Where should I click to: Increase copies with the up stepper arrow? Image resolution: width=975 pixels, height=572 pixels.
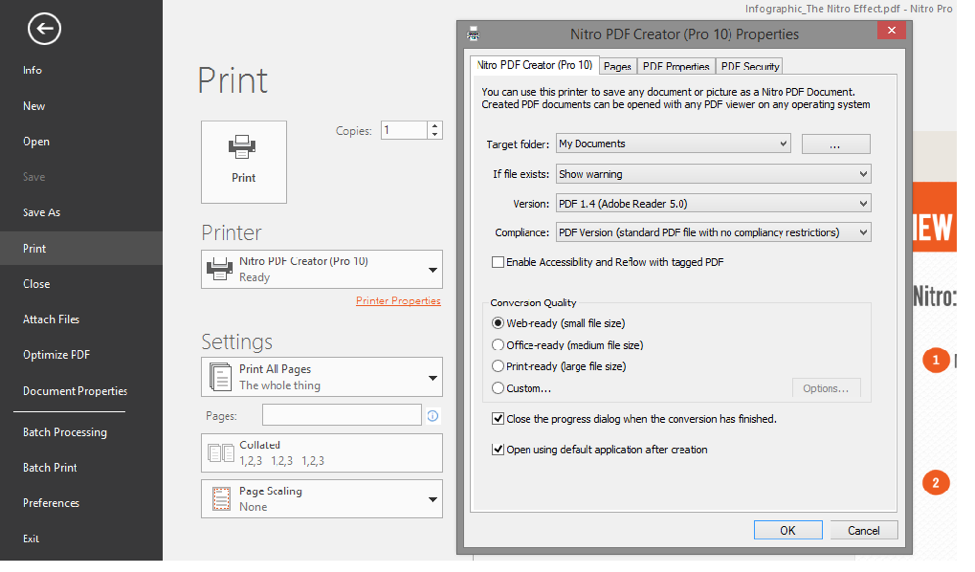(x=435, y=126)
